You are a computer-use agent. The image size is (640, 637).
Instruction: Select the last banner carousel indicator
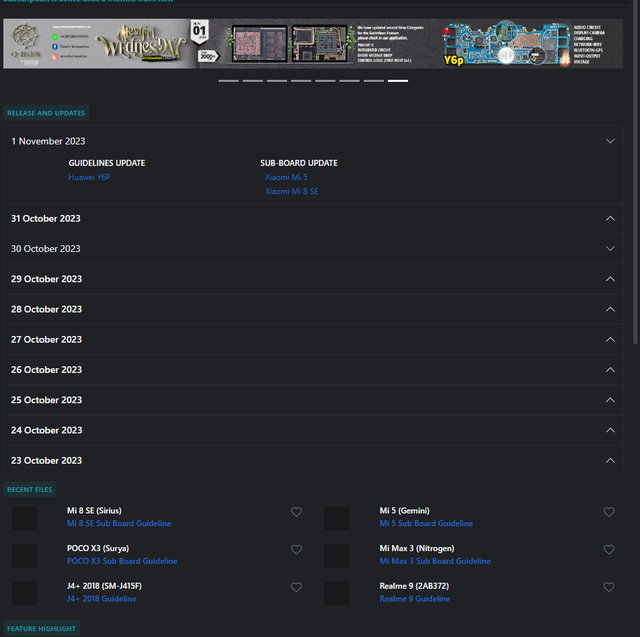(x=397, y=81)
